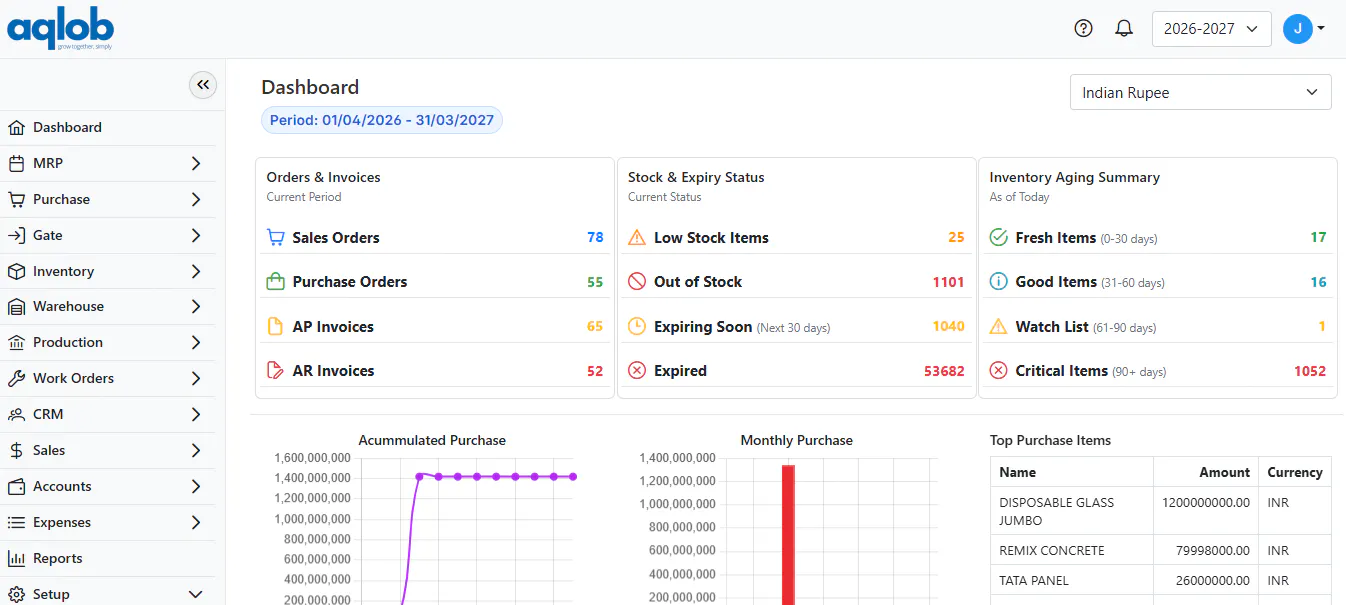The height and width of the screenshot is (605, 1346).
Task: Click the CRM people icon
Action: [16, 414]
